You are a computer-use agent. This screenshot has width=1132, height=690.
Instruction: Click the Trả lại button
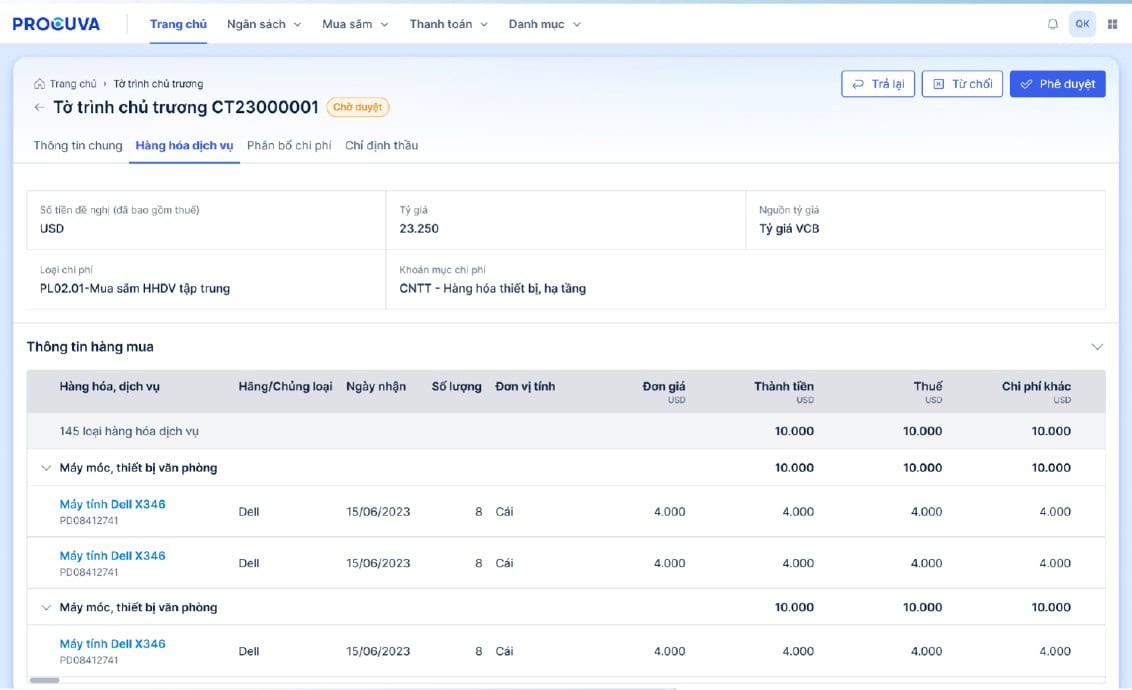coord(878,84)
